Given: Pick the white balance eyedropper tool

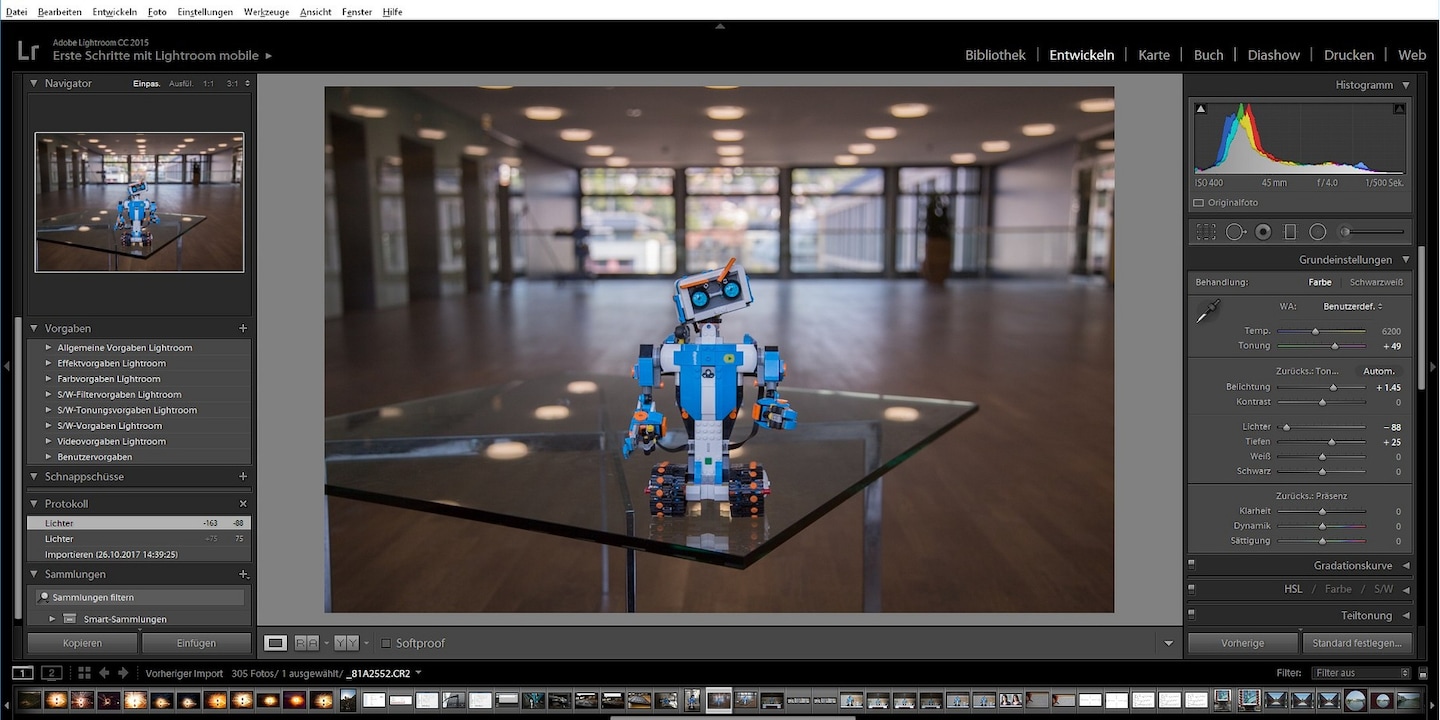Looking at the screenshot, I should pos(1207,312).
